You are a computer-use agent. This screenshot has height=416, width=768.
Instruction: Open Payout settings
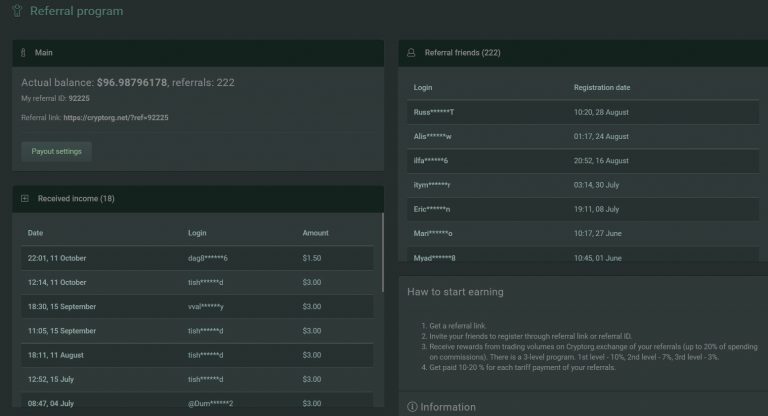[56, 151]
